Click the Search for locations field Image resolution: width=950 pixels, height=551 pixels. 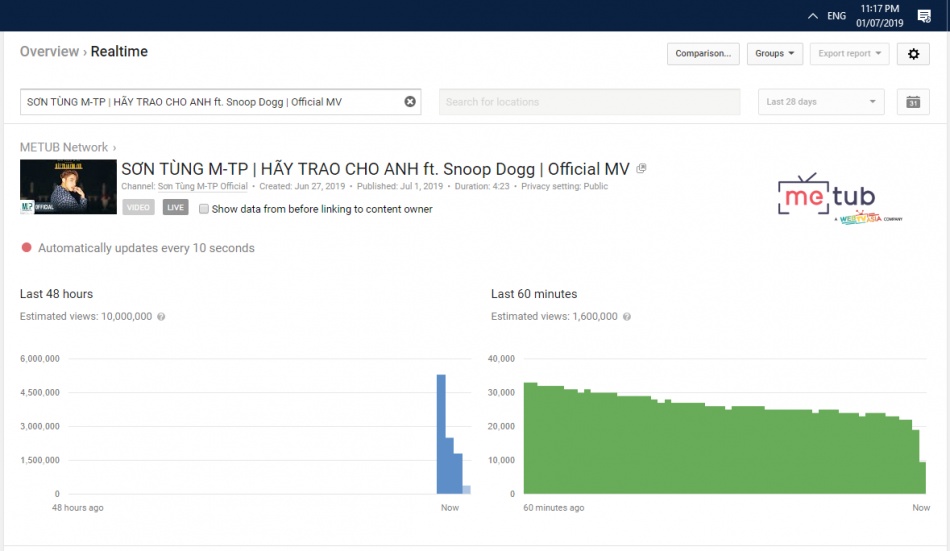589,102
